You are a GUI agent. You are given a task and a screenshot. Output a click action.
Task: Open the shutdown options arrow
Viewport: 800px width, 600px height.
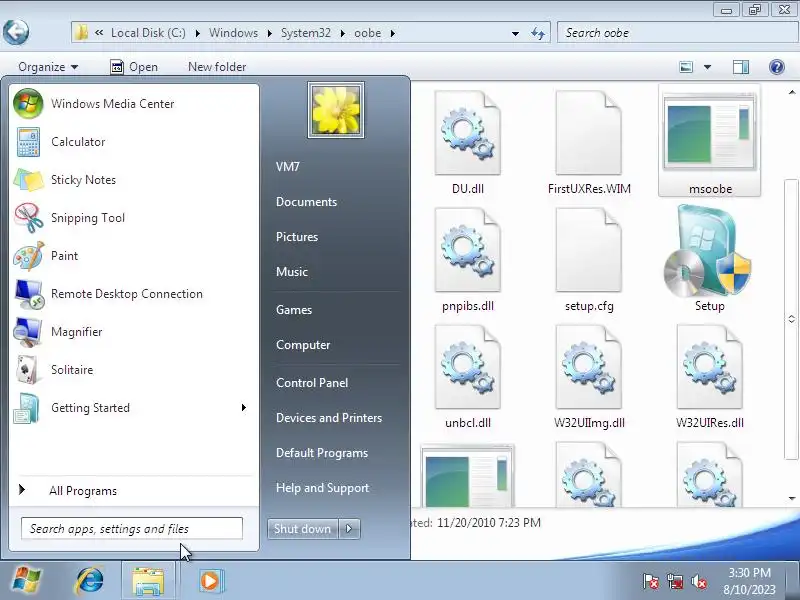pyautogui.click(x=349, y=529)
